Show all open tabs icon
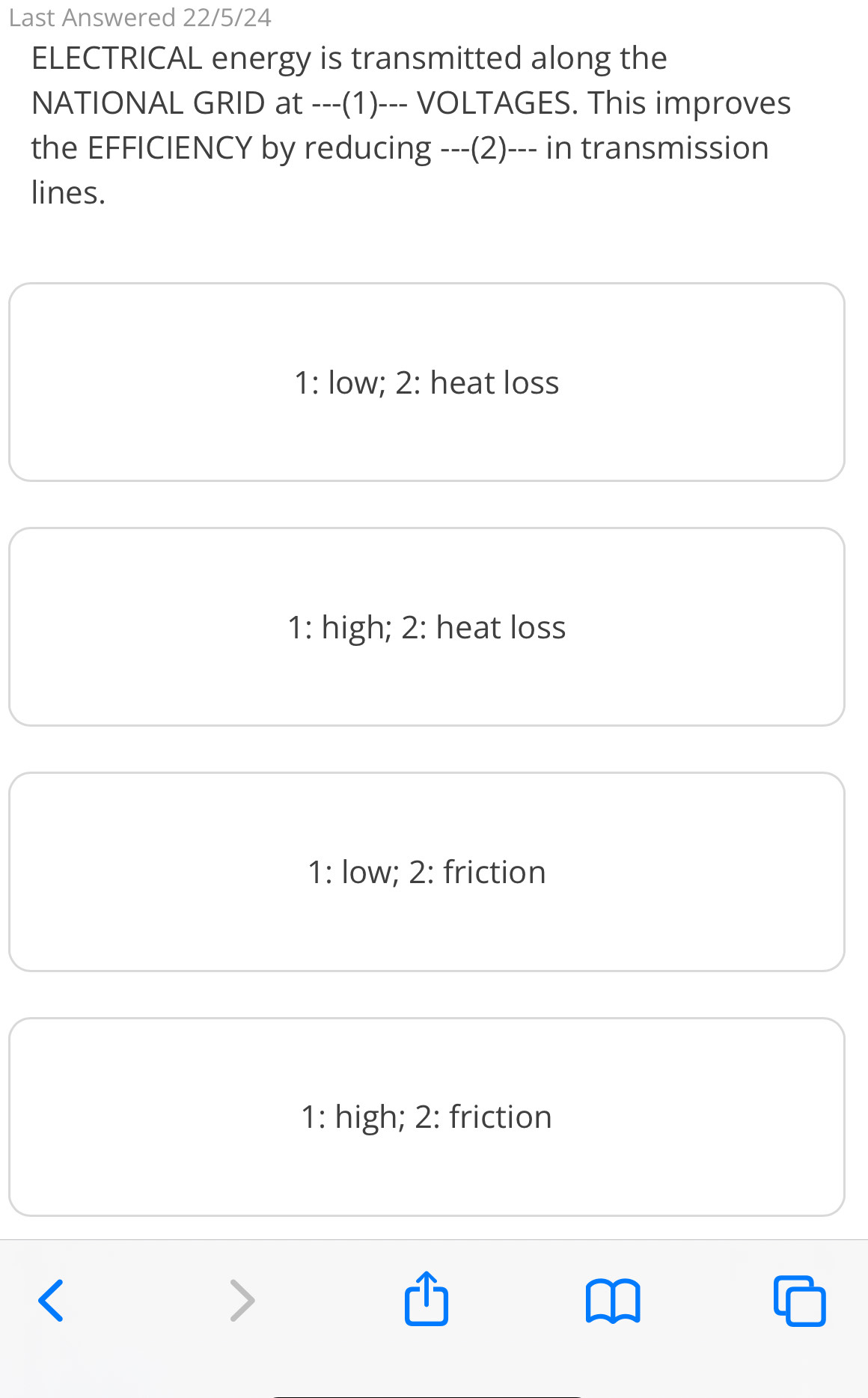 pyautogui.click(x=799, y=1301)
